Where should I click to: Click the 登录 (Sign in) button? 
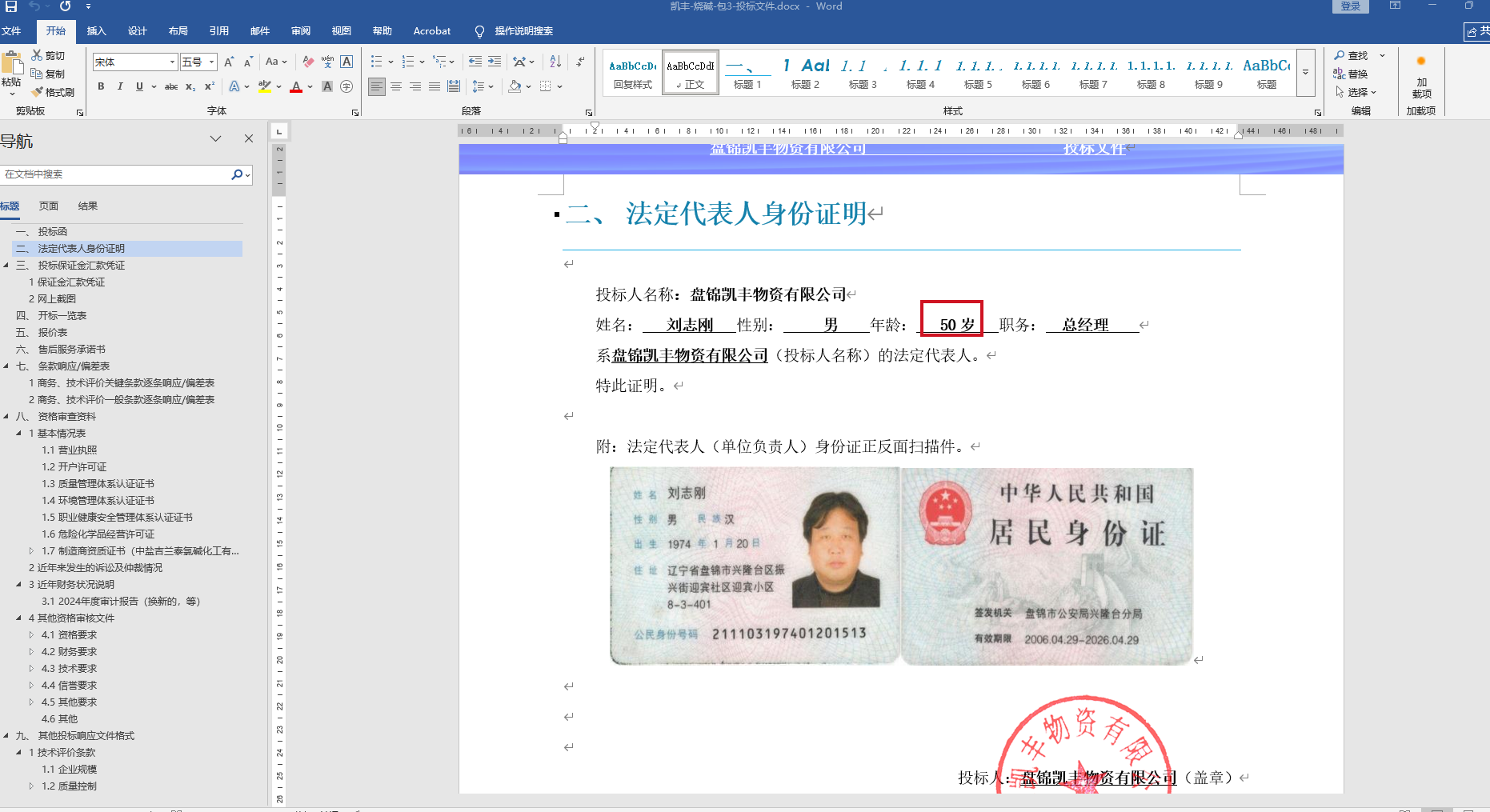click(1351, 6)
